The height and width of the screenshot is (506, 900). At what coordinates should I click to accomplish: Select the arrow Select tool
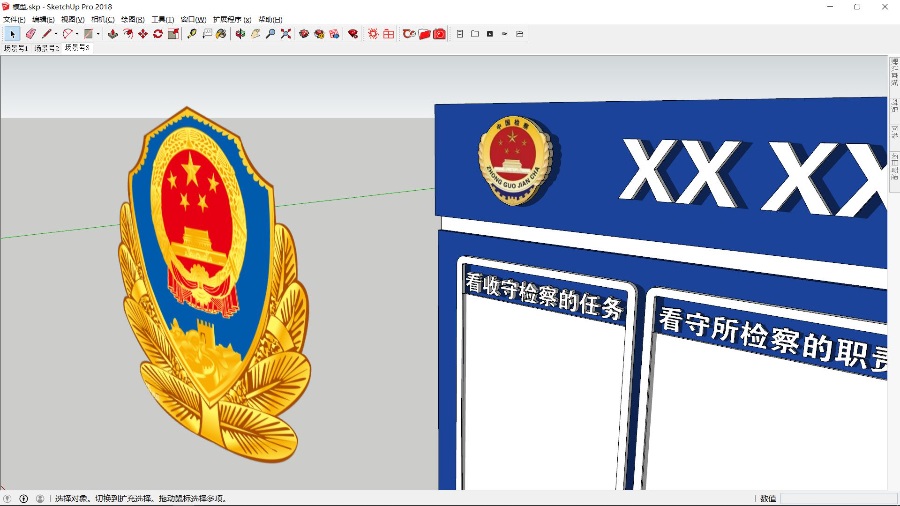pyautogui.click(x=12, y=34)
